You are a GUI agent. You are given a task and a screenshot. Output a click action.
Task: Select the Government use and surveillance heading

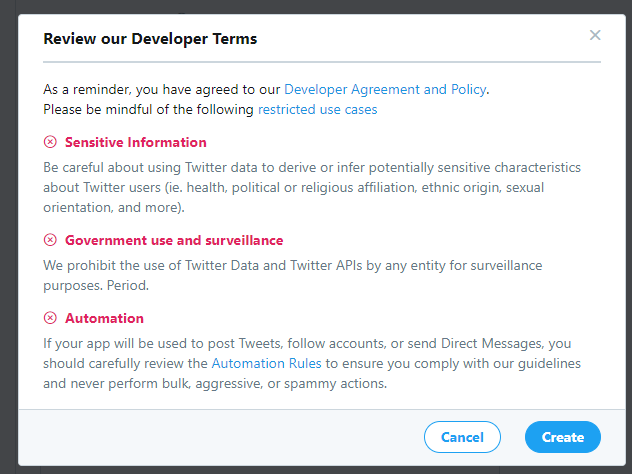(173, 240)
